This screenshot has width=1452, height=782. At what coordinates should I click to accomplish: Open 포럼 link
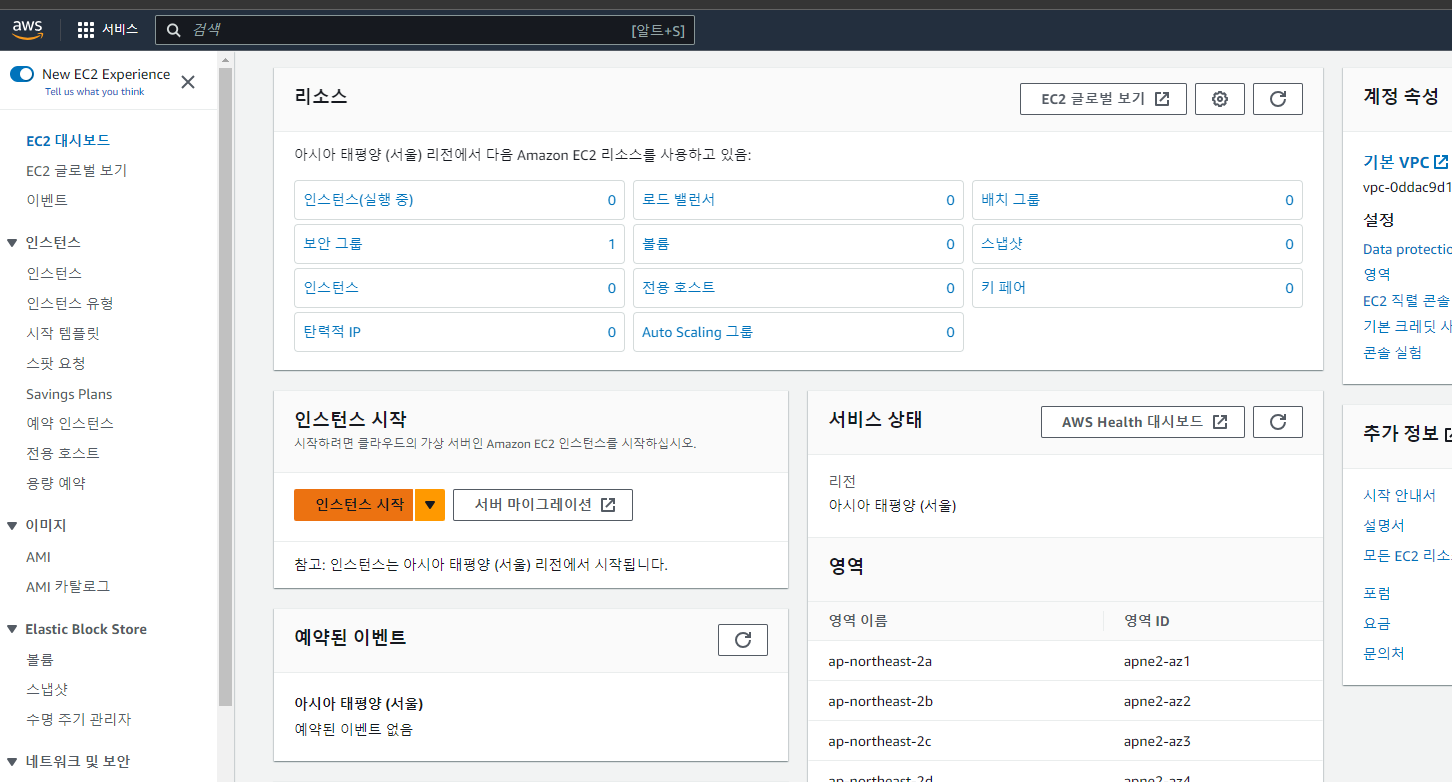(x=1377, y=593)
